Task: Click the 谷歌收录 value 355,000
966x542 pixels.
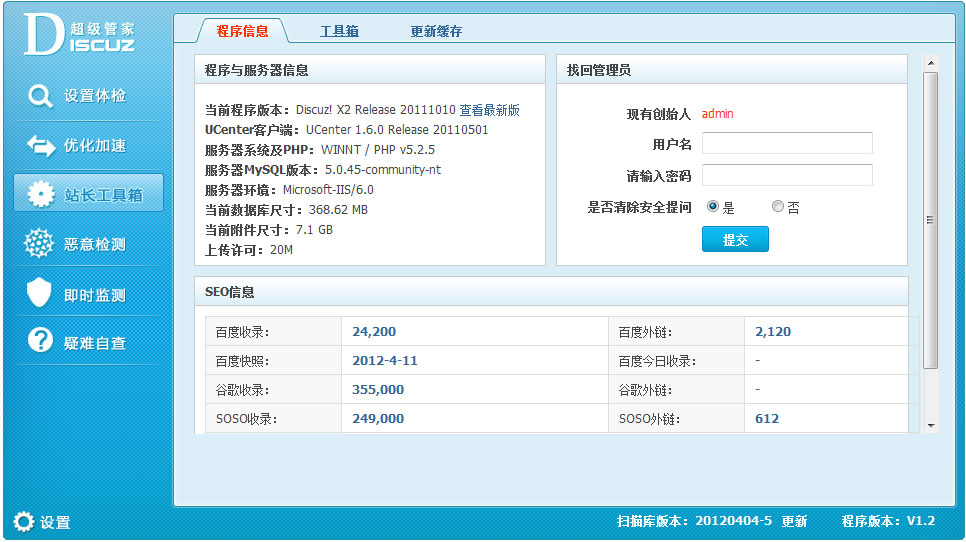Action: pos(378,389)
